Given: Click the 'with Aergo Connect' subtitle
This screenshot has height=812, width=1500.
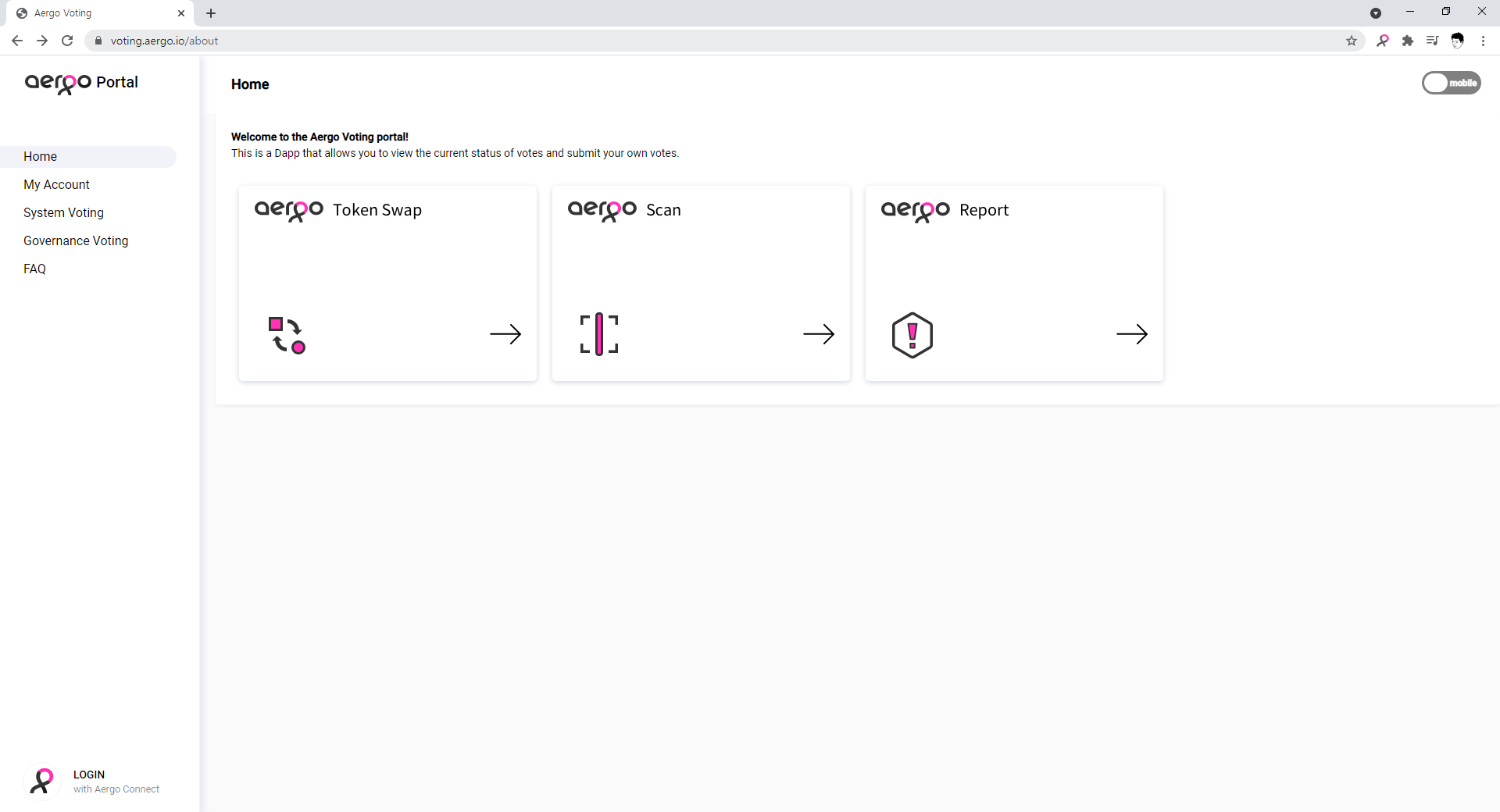Looking at the screenshot, I should click(x=116, y=789).
